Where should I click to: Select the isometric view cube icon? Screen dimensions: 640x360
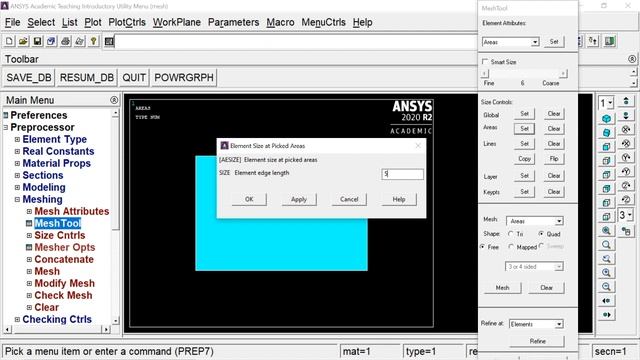607,119
